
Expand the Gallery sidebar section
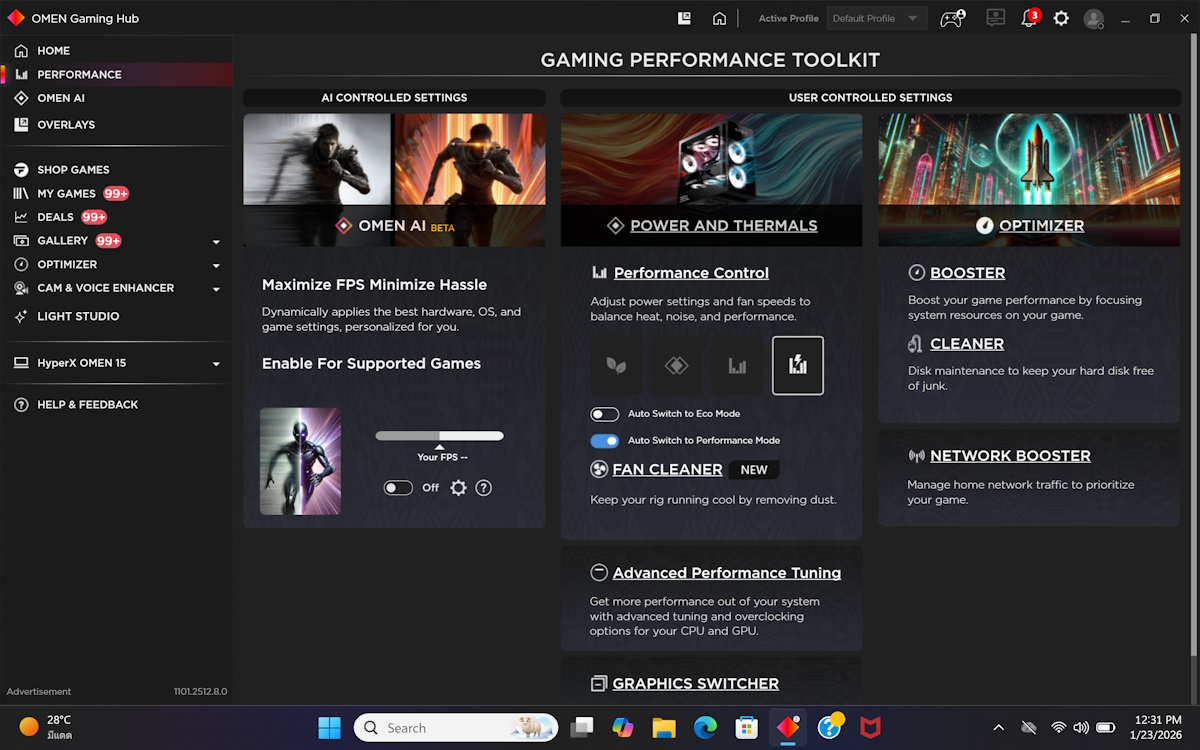pos(216,242)
